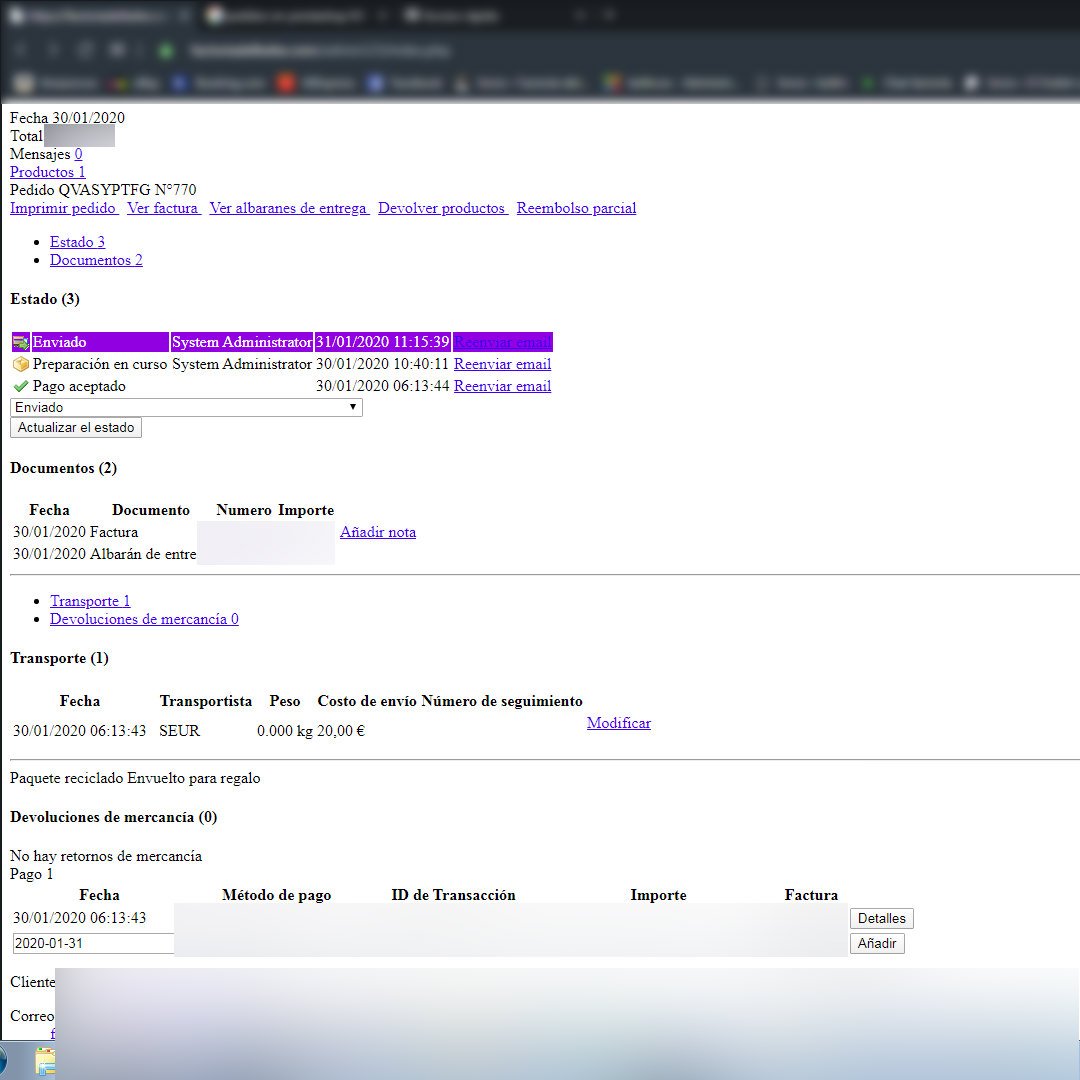Switch to the Estado 3 tab link
The width and height of the screenshot is (1080, 1080).
77,242
